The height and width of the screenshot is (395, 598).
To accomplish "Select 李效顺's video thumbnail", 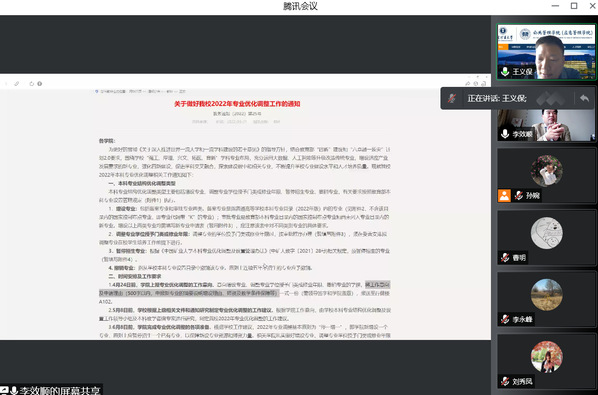I will (547, 125).
